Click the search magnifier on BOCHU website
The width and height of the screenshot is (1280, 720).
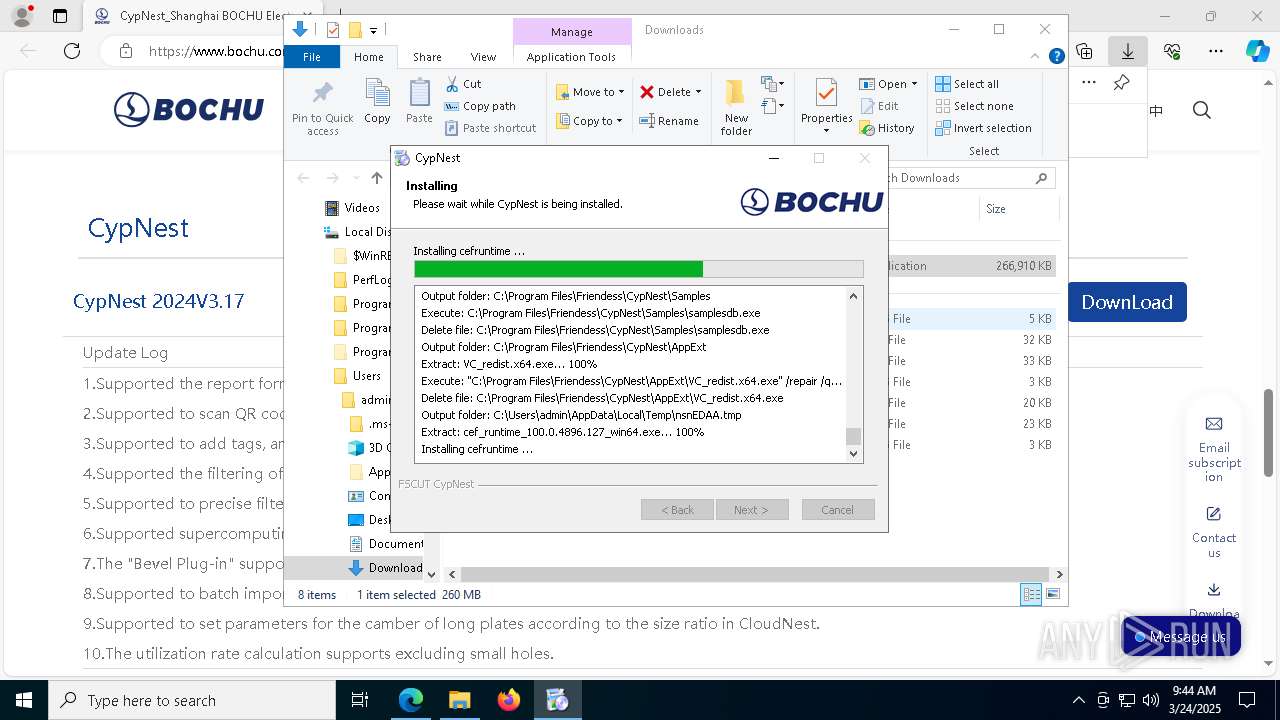pos(1202,110)
